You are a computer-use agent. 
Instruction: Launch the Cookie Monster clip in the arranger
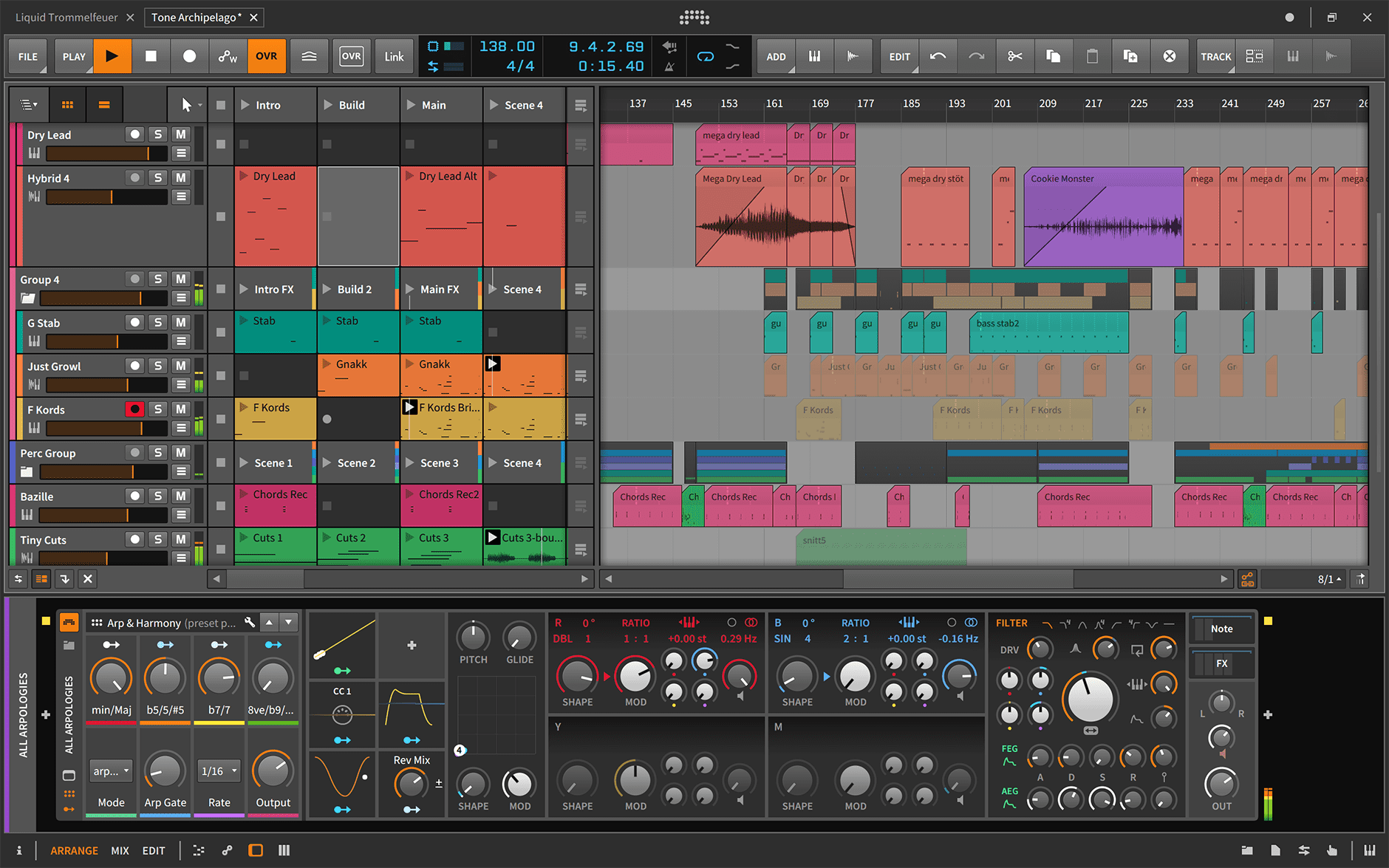click(x=1101, y=218)
